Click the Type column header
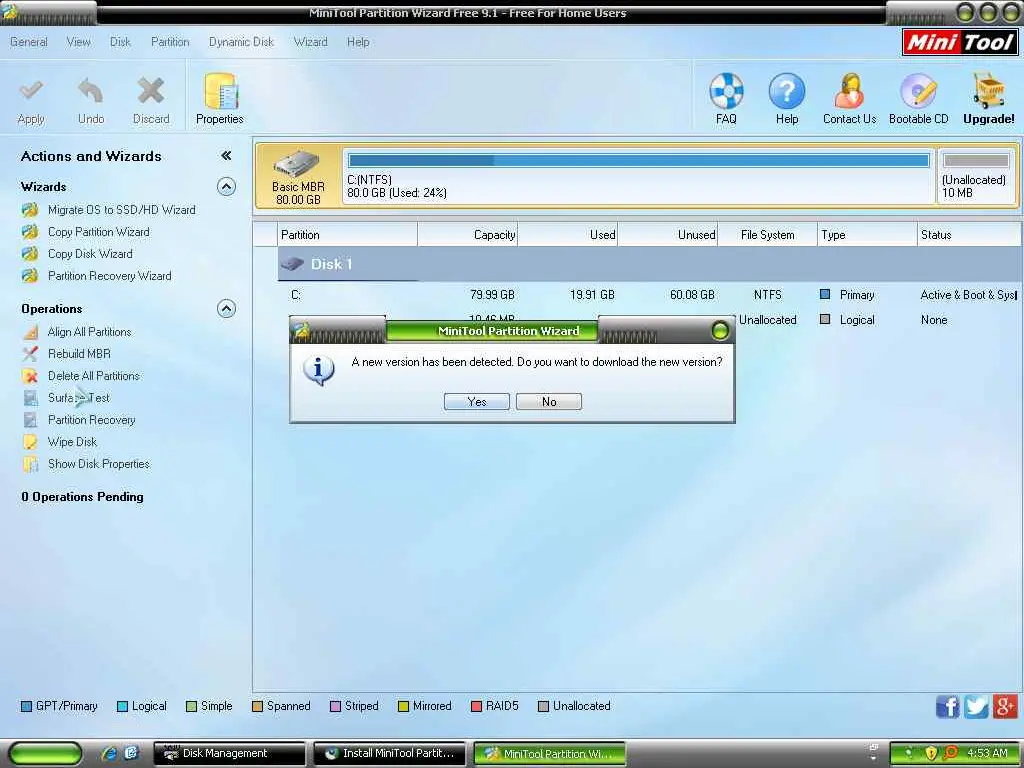Viewport: 1024px width, 768px height. 867,234
